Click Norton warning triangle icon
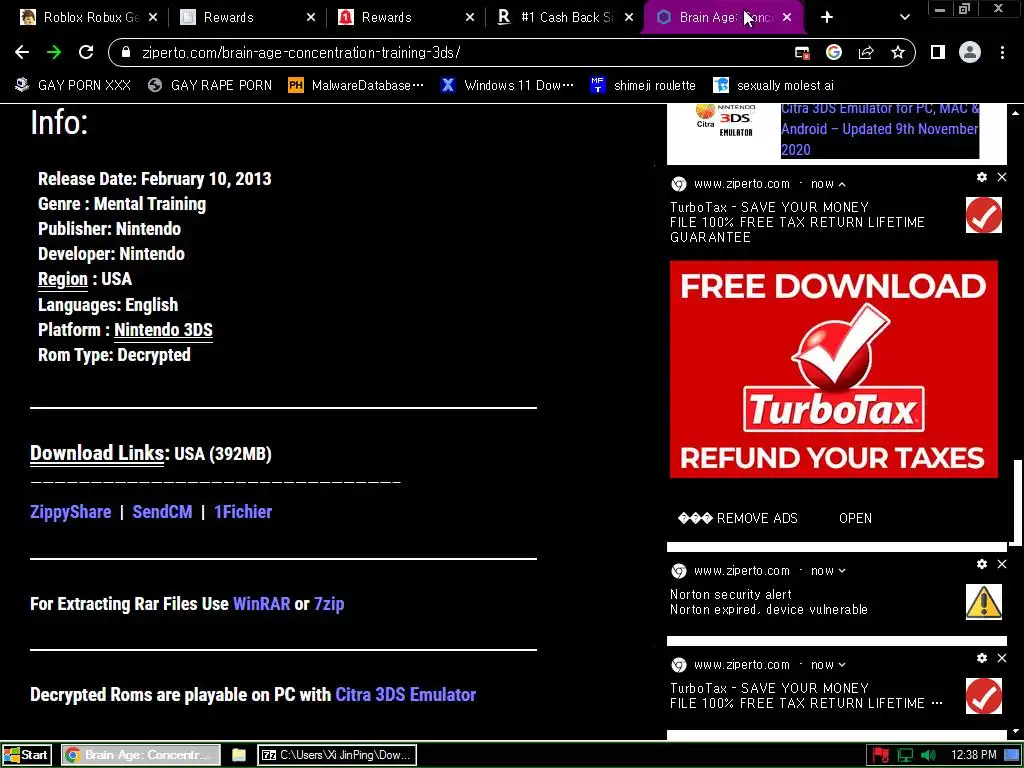The width and height of the screenshot is (1024, 768). click(984, 601)
